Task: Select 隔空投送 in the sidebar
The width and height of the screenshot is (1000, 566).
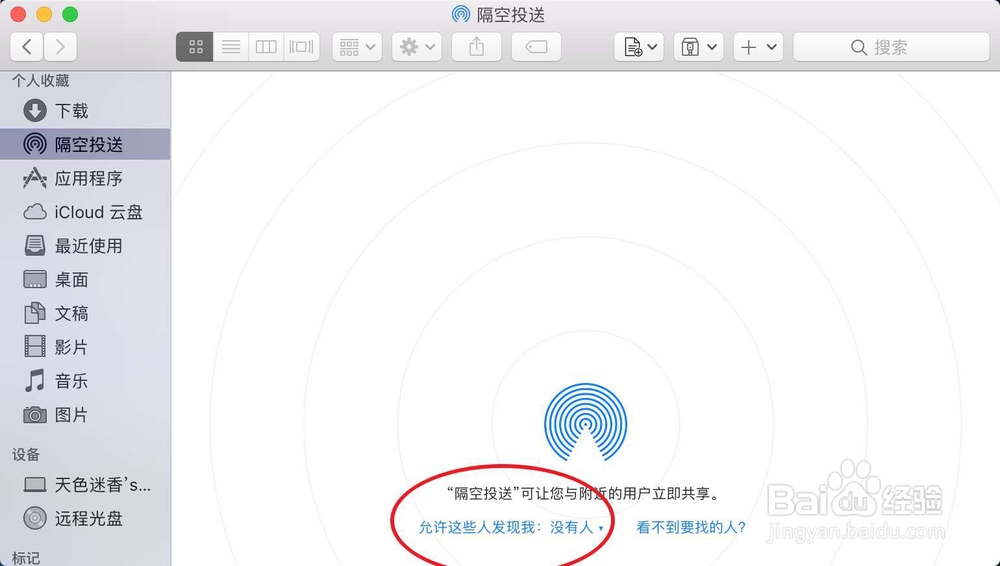Action: click(x=85, y=144)
